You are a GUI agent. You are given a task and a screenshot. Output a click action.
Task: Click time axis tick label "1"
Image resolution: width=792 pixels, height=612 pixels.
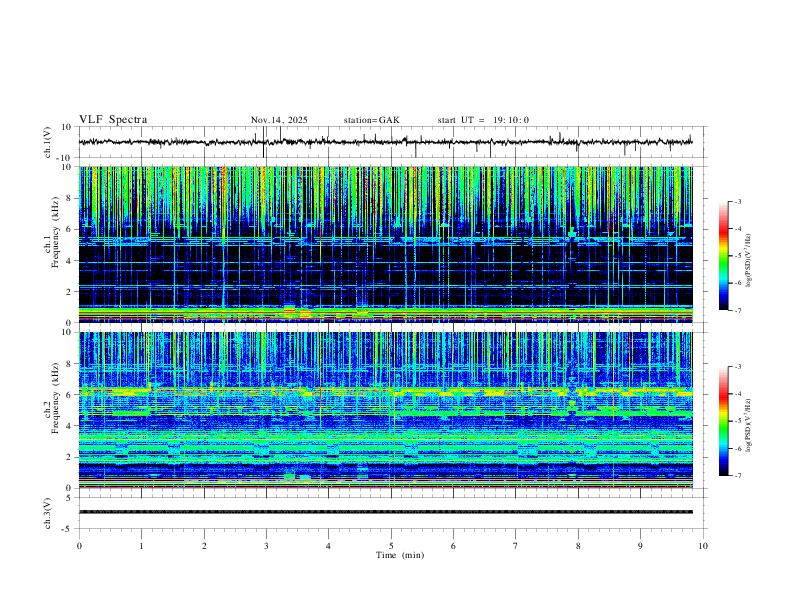coord(141,546)
